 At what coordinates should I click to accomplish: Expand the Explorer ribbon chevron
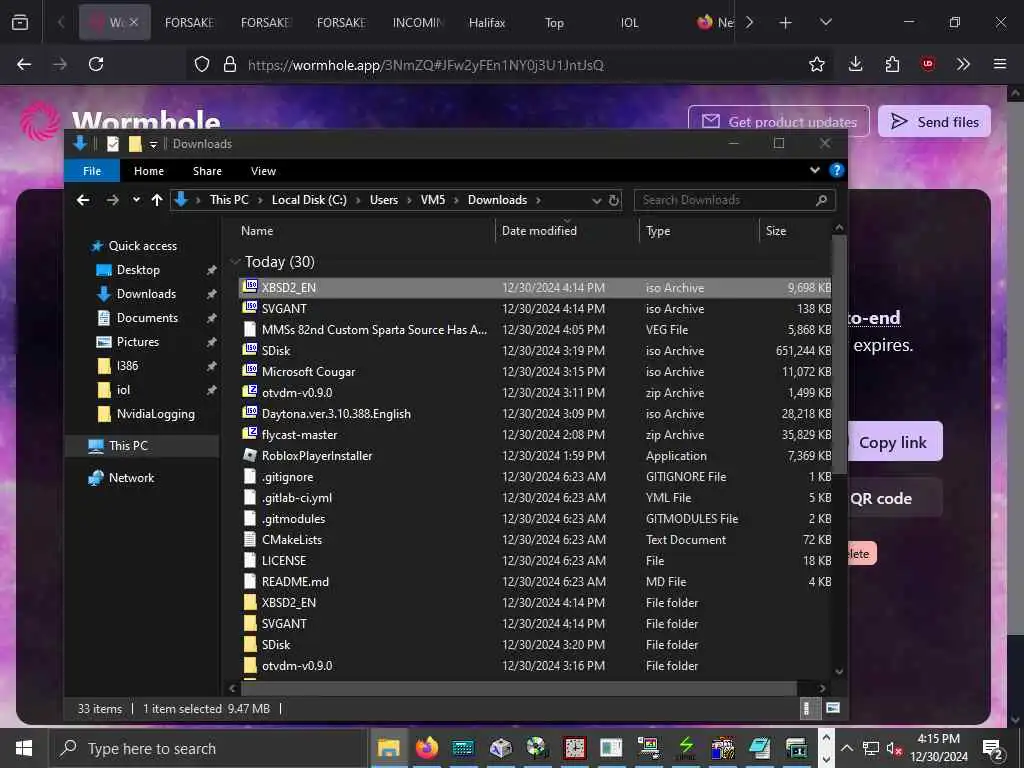tap(814, 170)
